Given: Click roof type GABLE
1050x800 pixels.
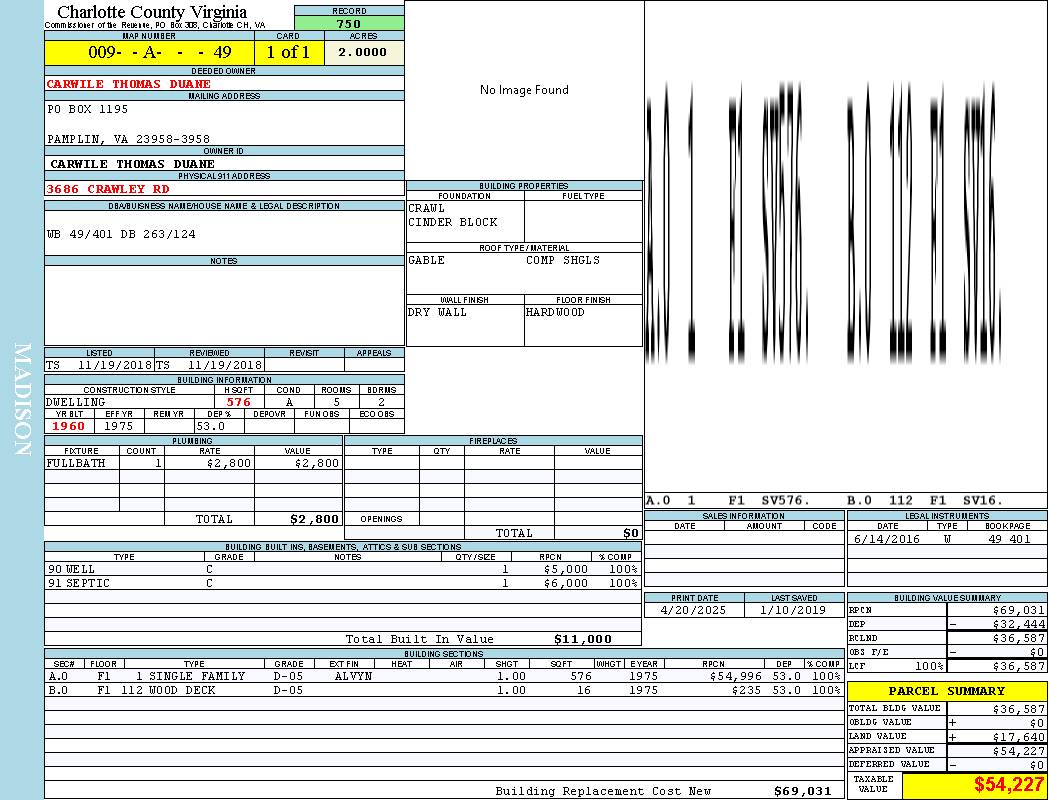Looking at the screenshot, I should pos(427,260).
